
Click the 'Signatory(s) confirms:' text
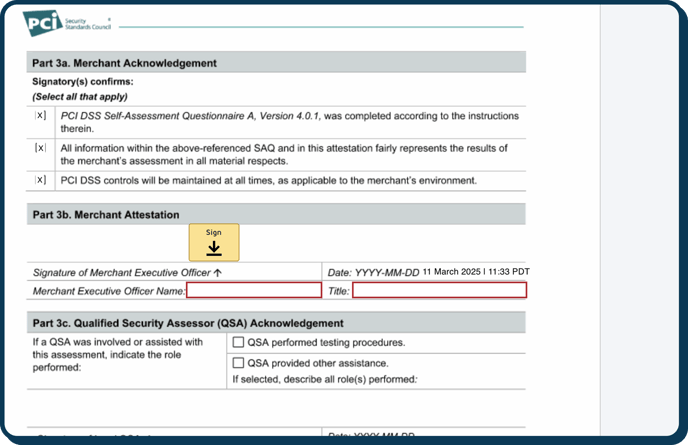click(82, 82)
